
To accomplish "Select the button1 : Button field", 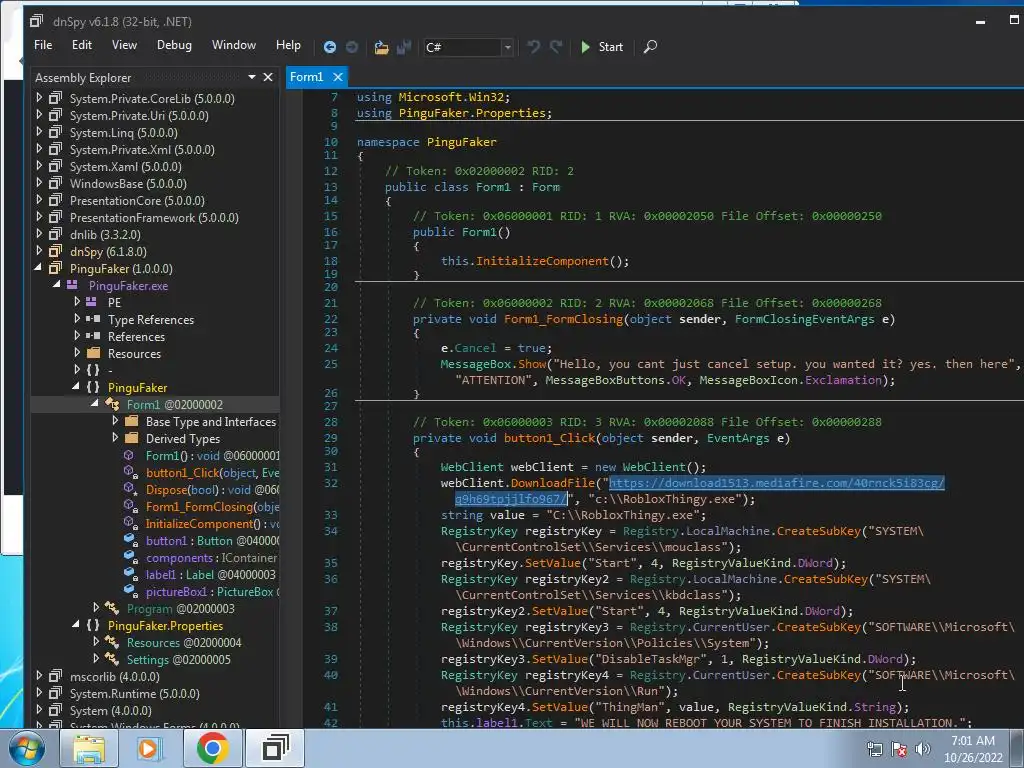I will pos(212,541).
